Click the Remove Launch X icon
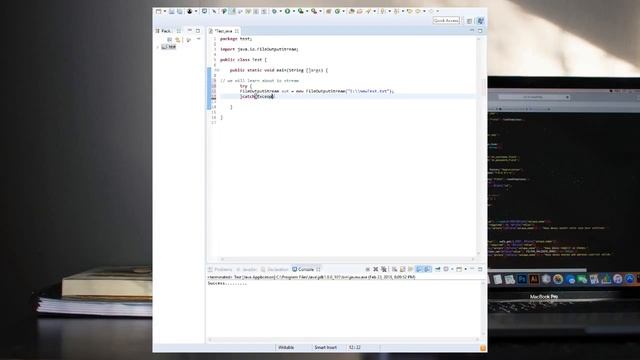 point(376,269)
